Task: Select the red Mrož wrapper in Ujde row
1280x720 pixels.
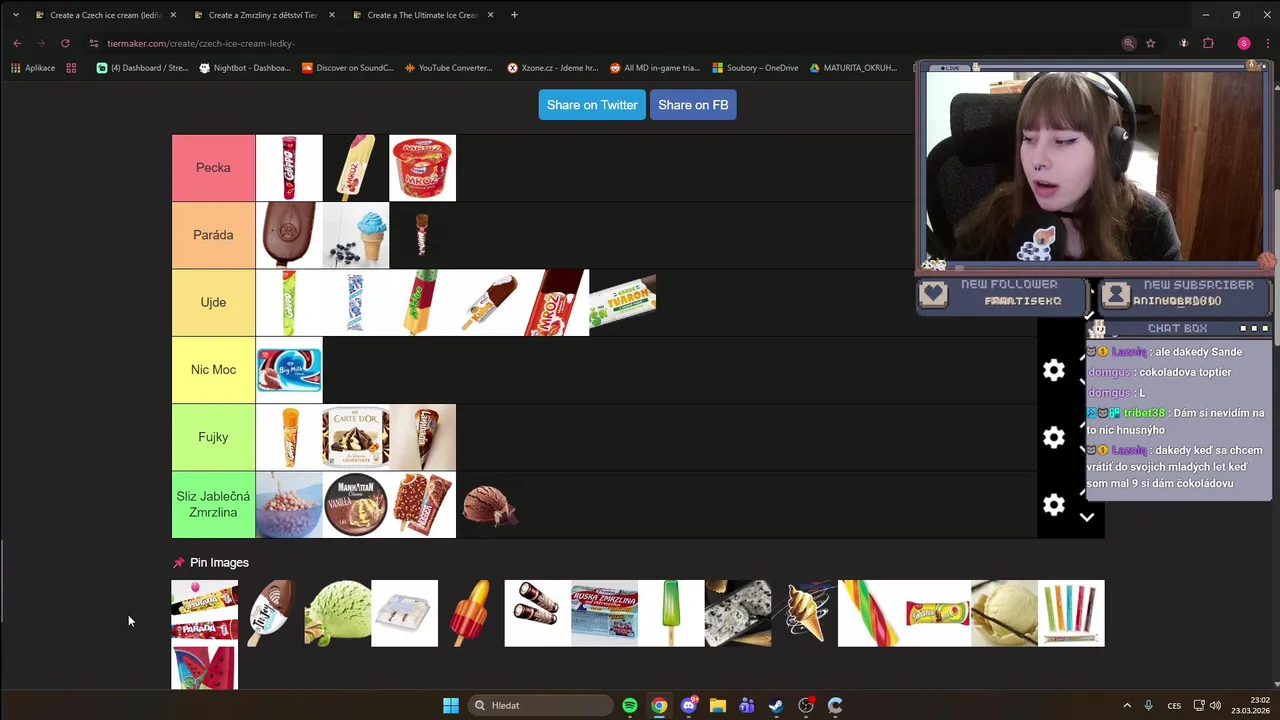Action: point(556,302)
